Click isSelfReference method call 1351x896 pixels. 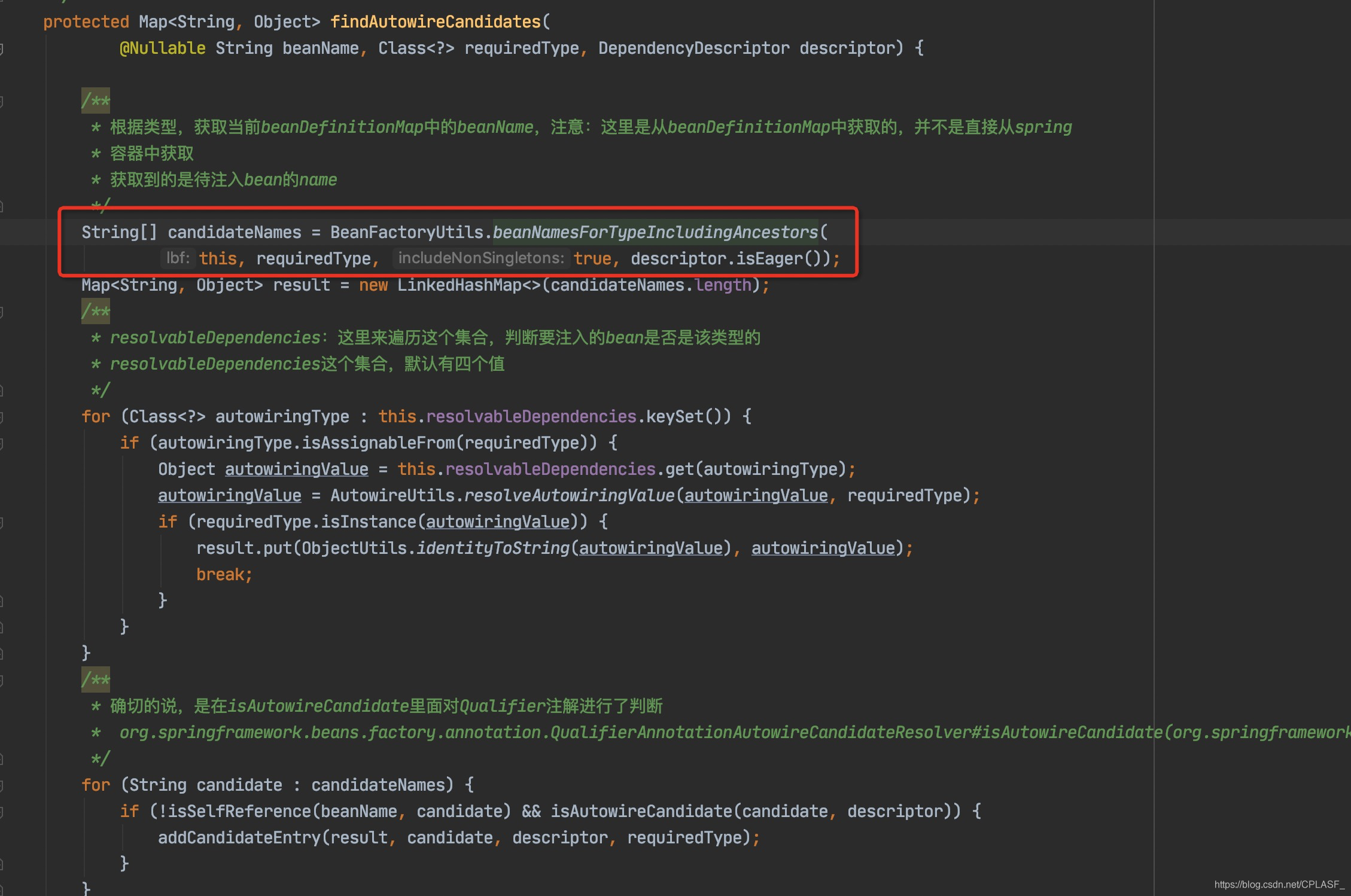239,812
